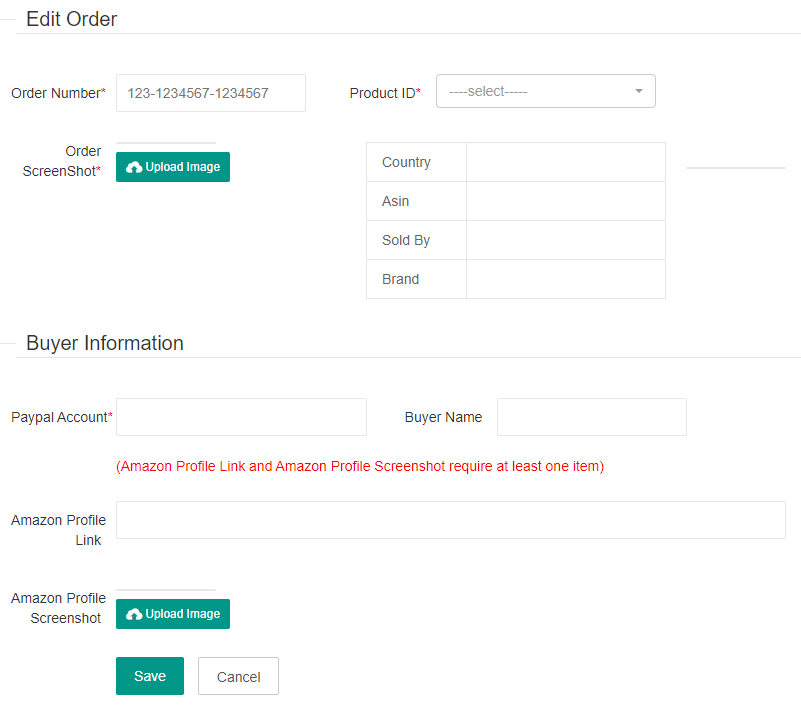Click the red Amazon Profile requirement note
Image resolution: width=801 pixels, height=718 pixels.
(x=360, y=466)
